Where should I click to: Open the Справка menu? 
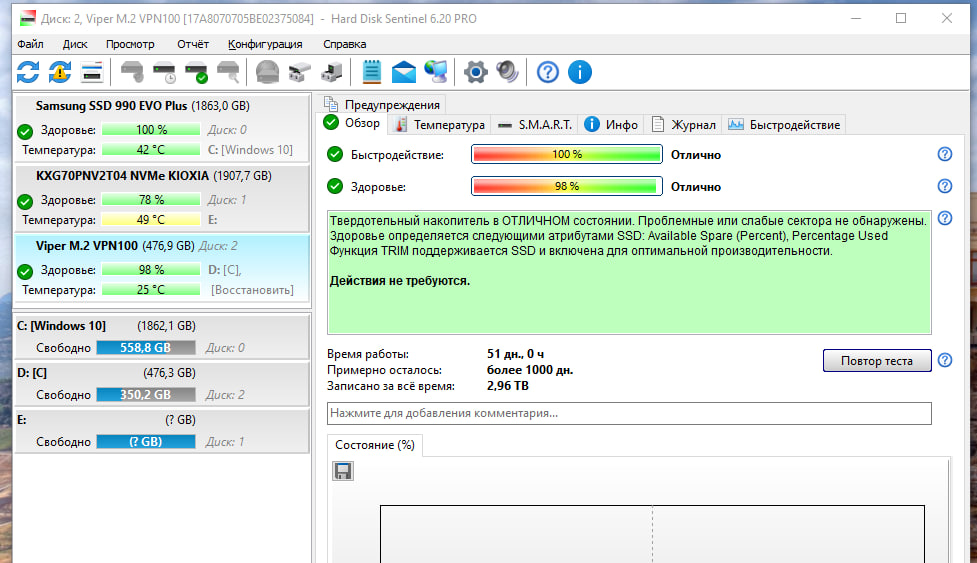pos(345,44)
